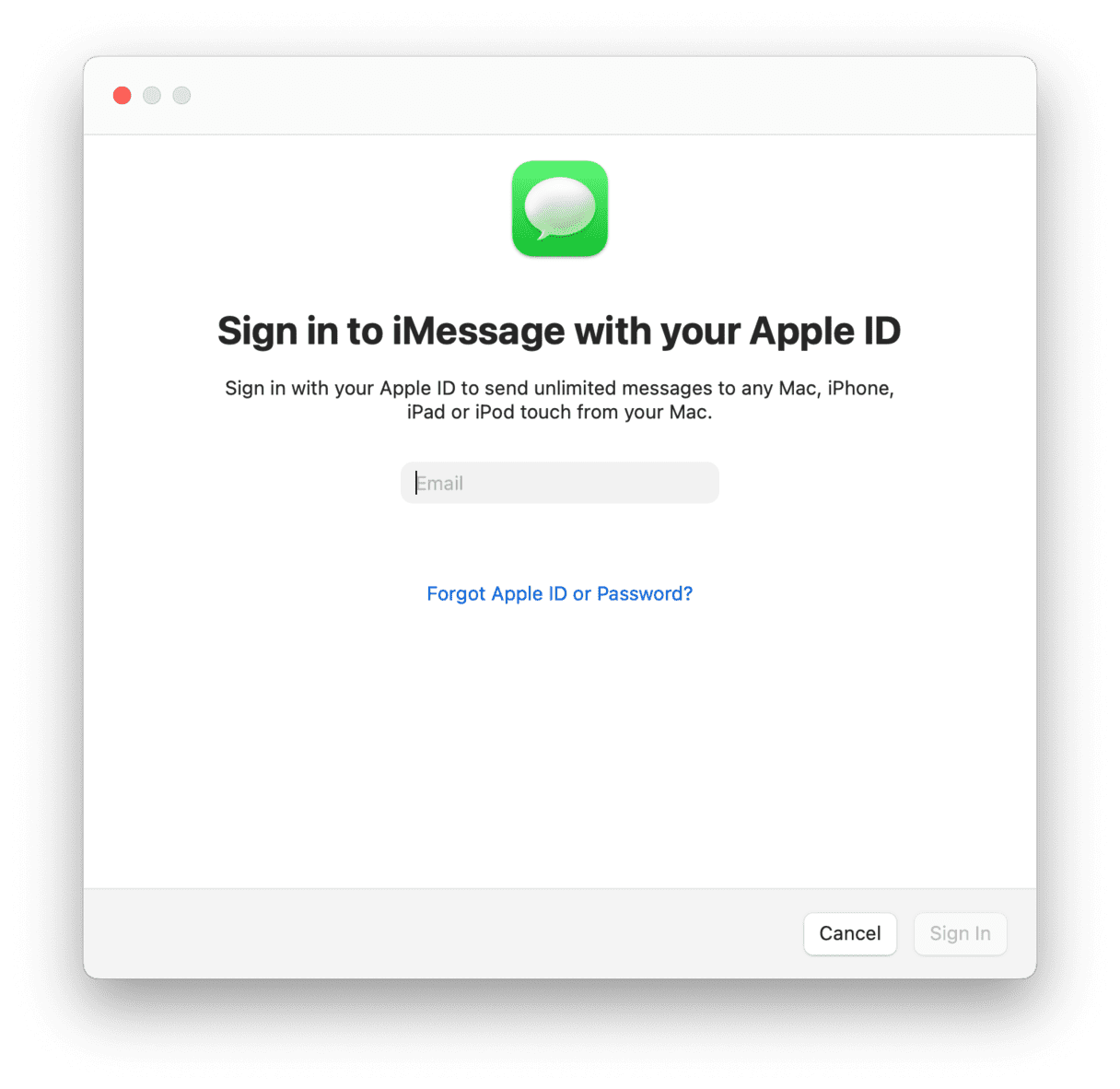The width and height of the screenshot is (1120, 1089).
Task: Cancel the iMessage sign-in dialog
Action: tap(850, 933)
